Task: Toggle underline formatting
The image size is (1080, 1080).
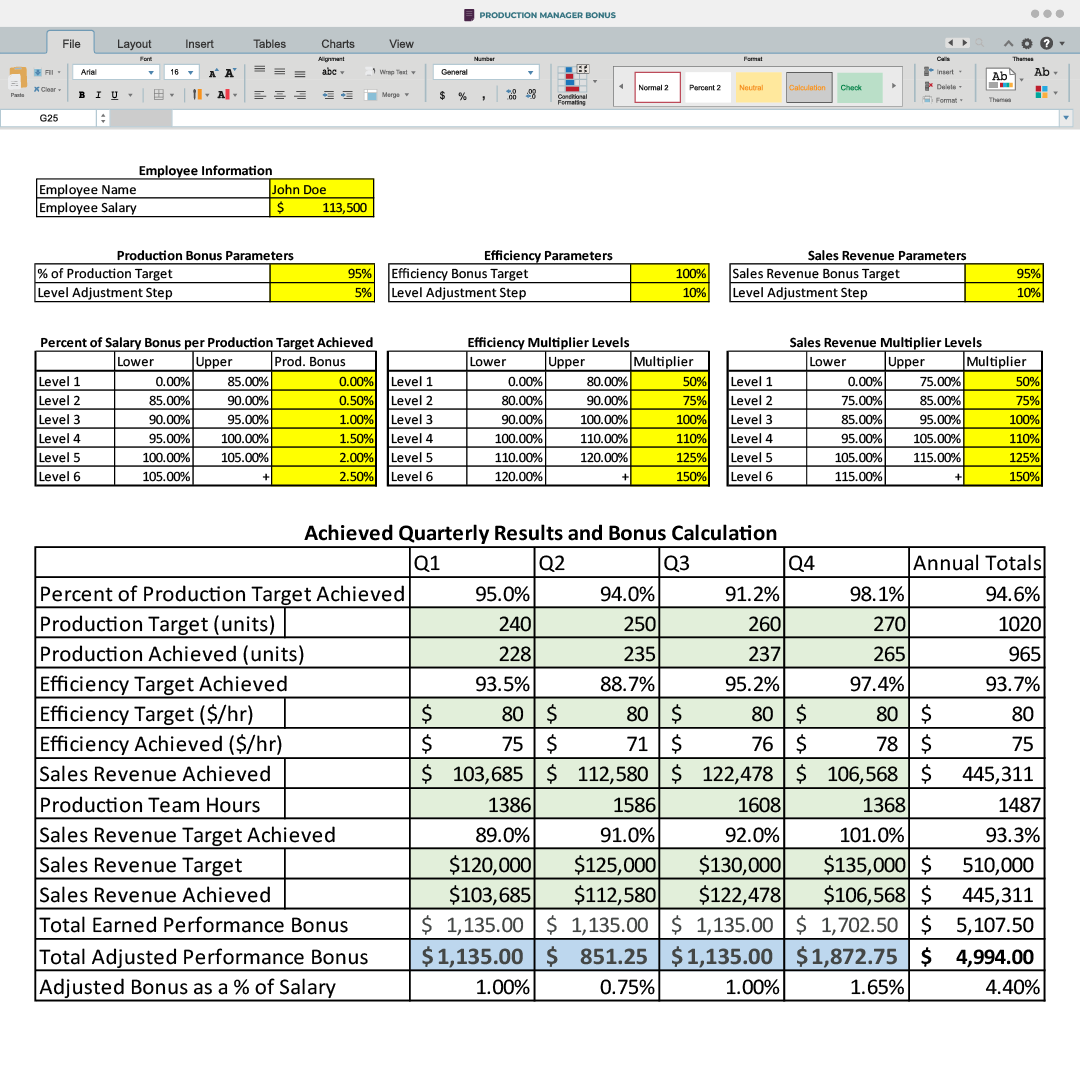Action: [x=114, y=95]
